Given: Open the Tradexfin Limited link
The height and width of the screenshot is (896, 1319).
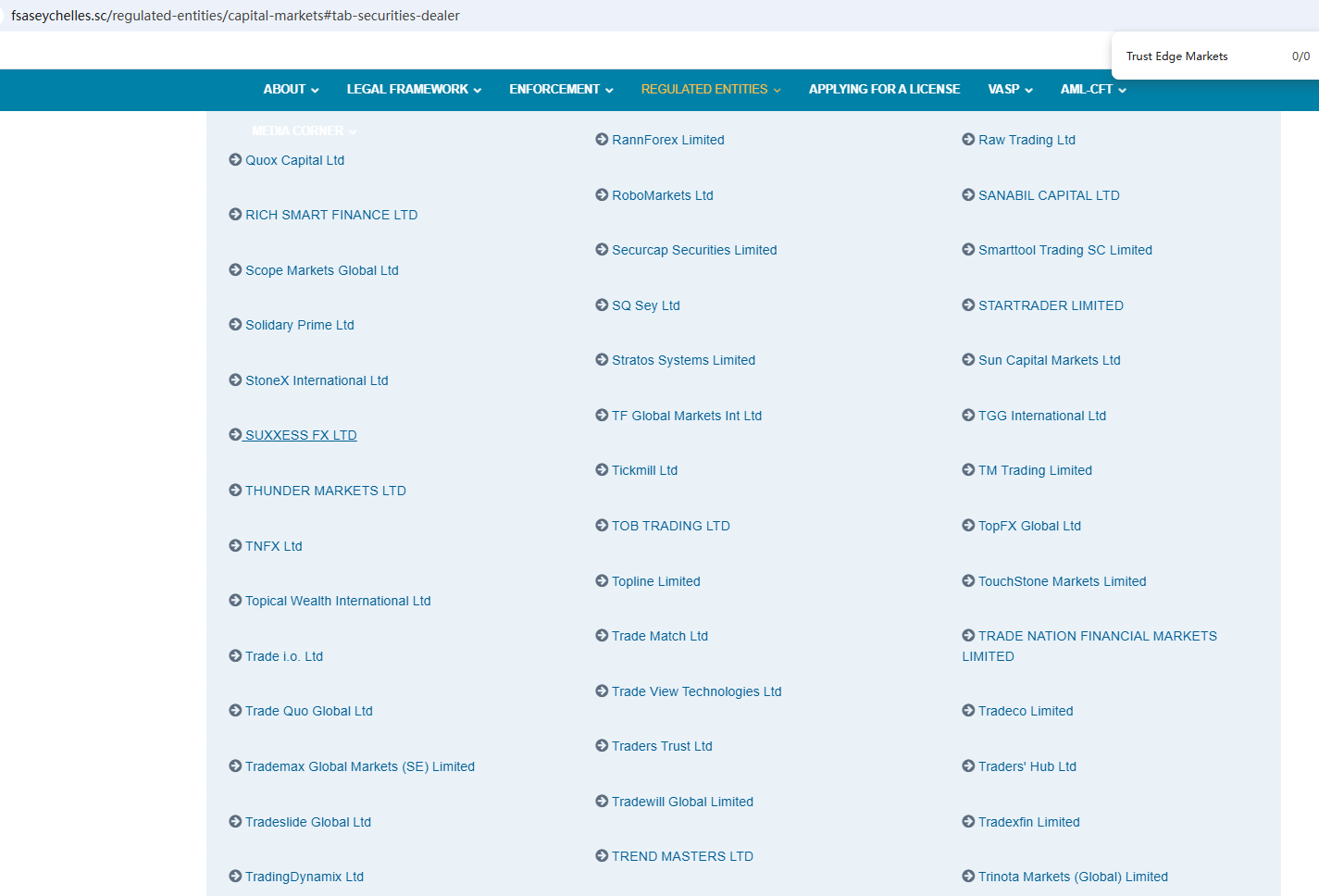Looking at the screenshot, I should [x=1028, y=822].
